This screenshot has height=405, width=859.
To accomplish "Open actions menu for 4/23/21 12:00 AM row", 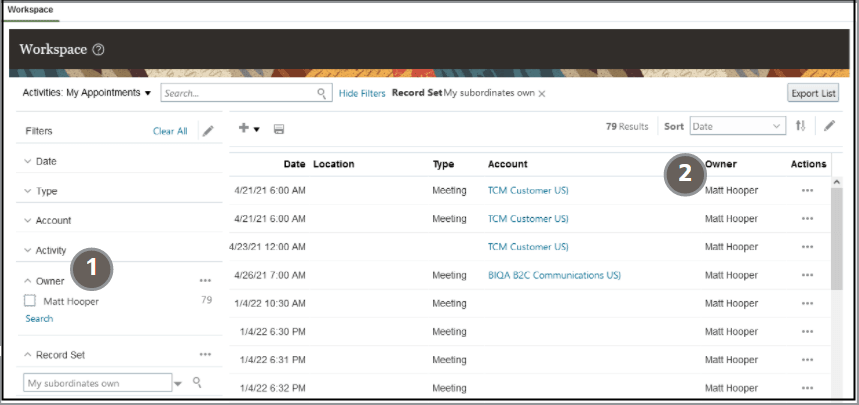I will click(x=807, y=247).
